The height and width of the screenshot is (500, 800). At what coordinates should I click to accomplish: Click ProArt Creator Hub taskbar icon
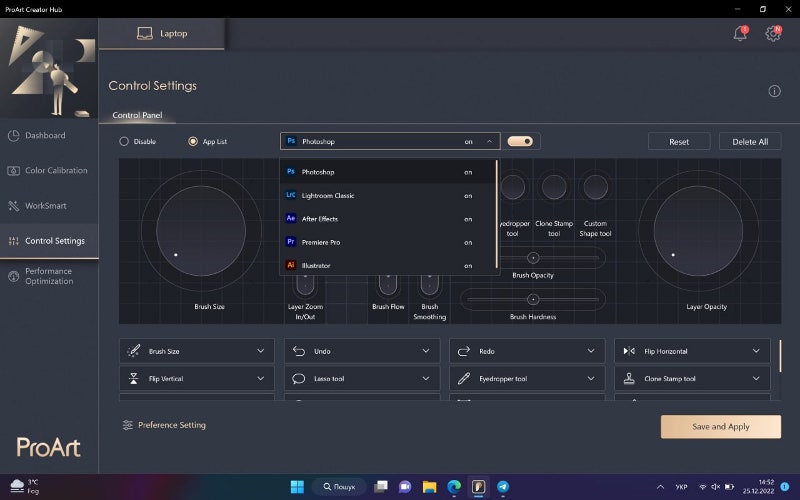479,487
